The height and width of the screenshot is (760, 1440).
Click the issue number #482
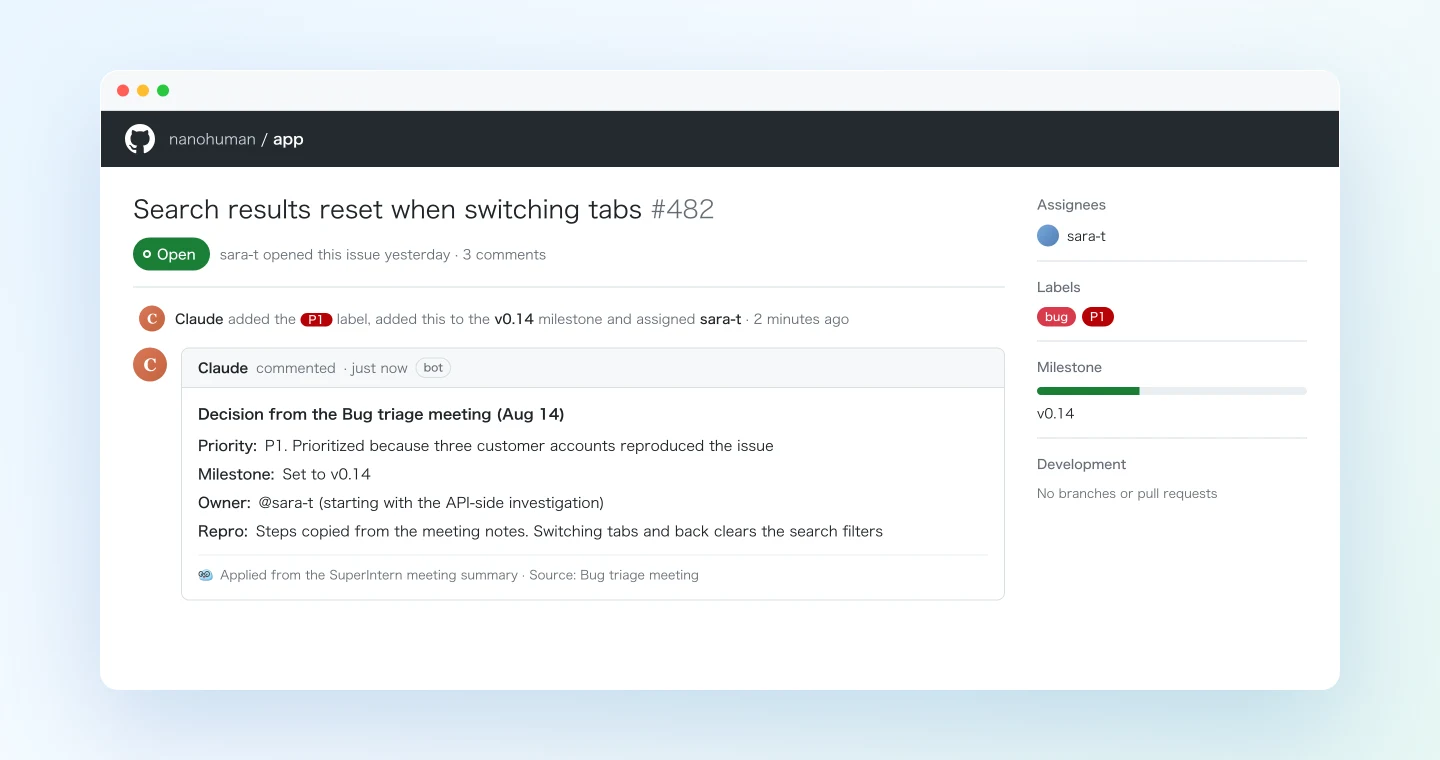click(682, 209)
